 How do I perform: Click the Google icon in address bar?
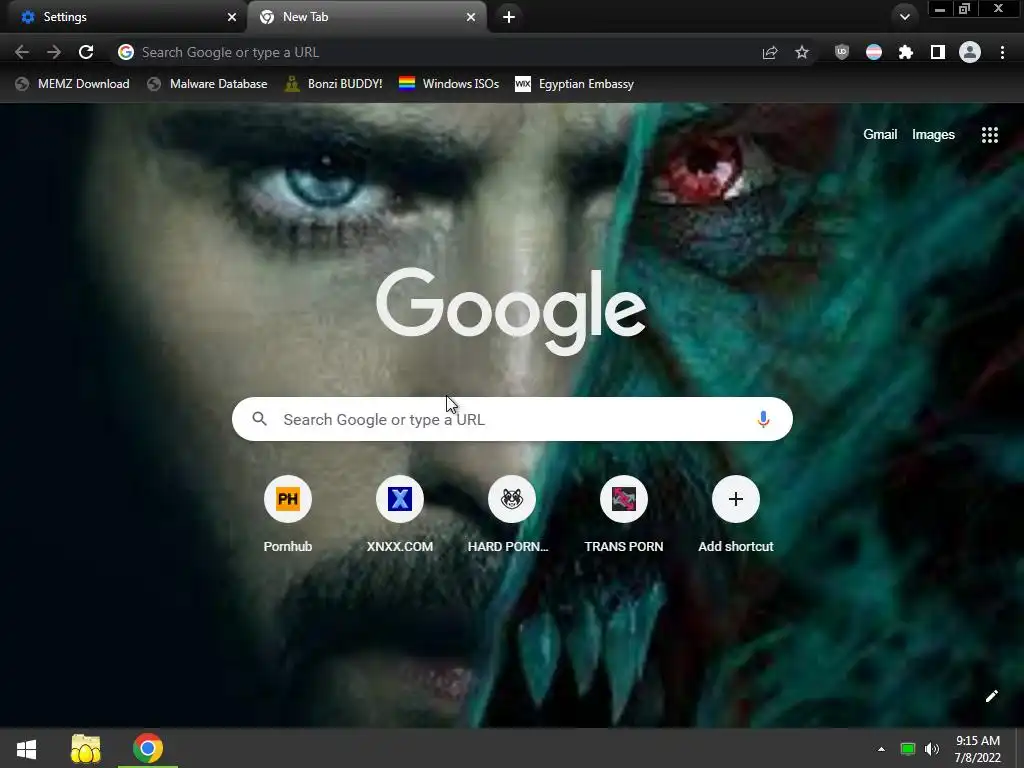click(x=126, y=52)
